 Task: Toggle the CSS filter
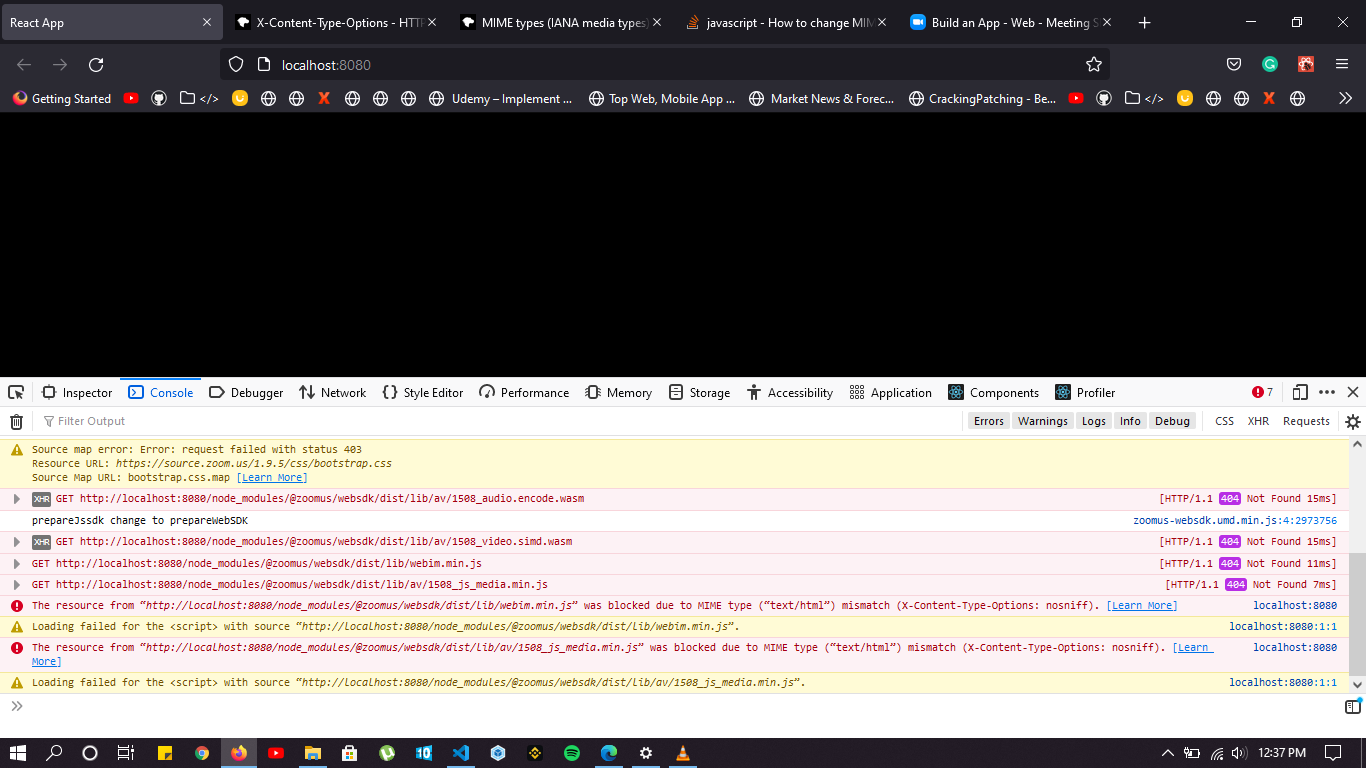pyautogui.click(x=1224, y=421)
